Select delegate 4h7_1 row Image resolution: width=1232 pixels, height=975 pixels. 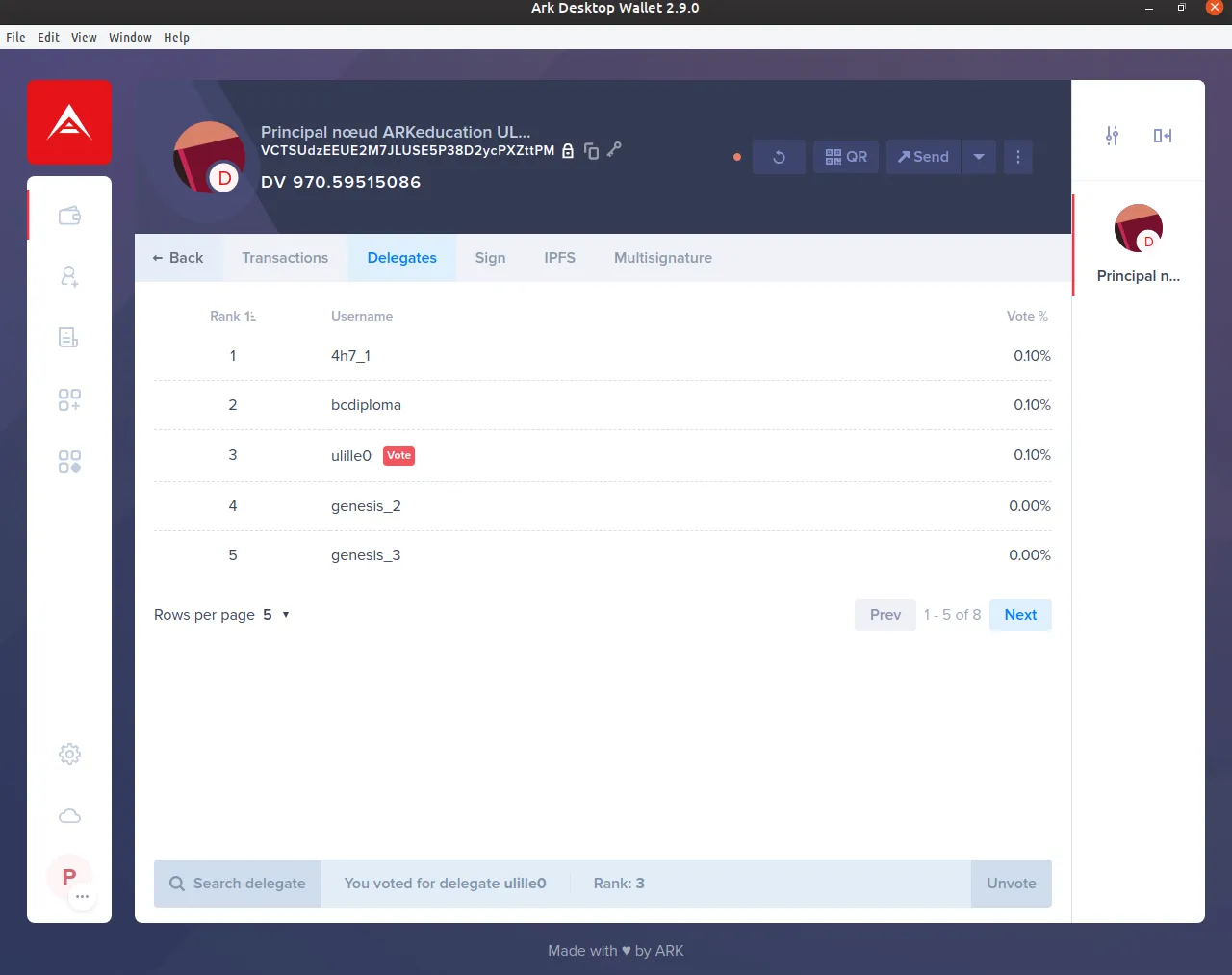603,356
